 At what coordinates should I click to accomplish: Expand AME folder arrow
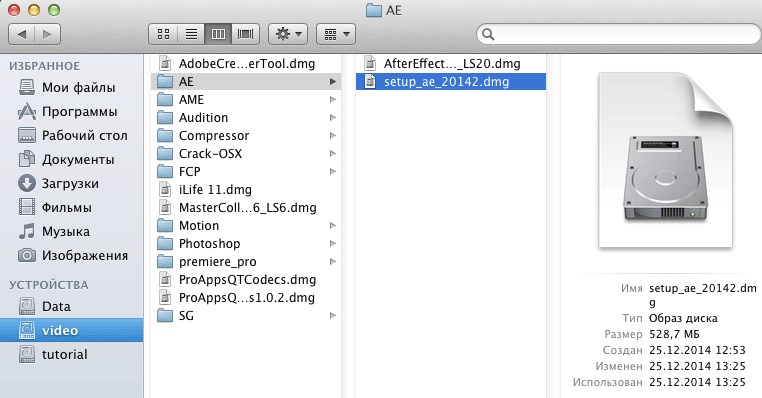pos(333,100)
